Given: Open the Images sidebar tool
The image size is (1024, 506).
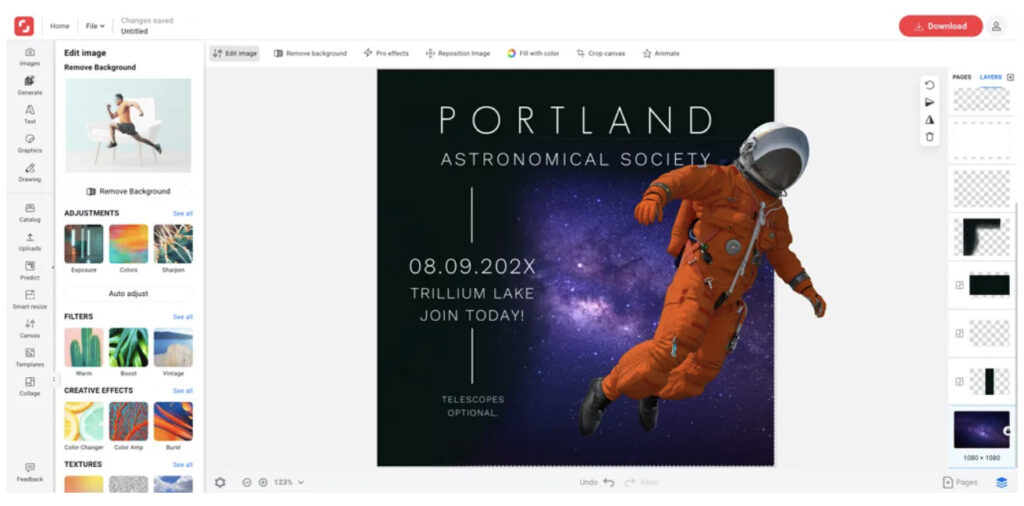Looking at the screenshot, I should pyautogui.click(x=29, y=56).
